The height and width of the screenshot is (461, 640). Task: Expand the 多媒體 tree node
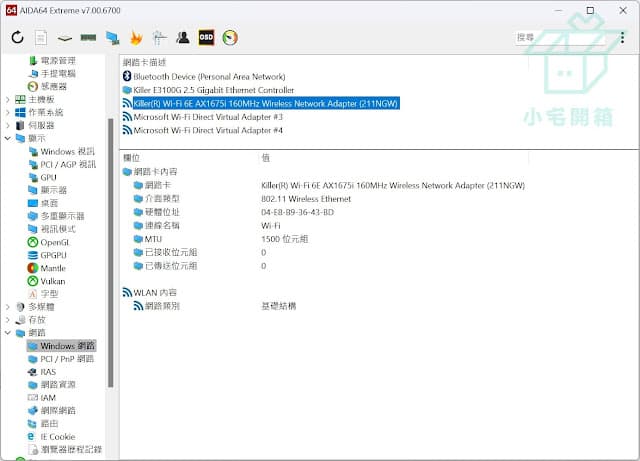[8, 307]
